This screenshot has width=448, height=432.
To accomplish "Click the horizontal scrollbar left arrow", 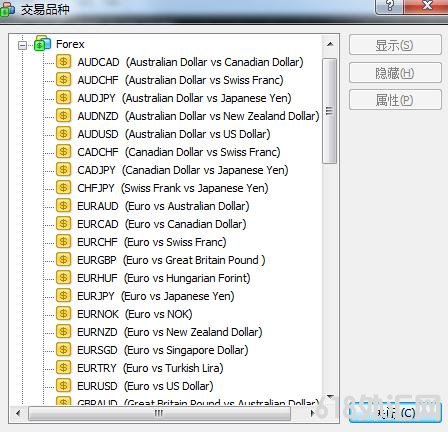I will point(18,413).
